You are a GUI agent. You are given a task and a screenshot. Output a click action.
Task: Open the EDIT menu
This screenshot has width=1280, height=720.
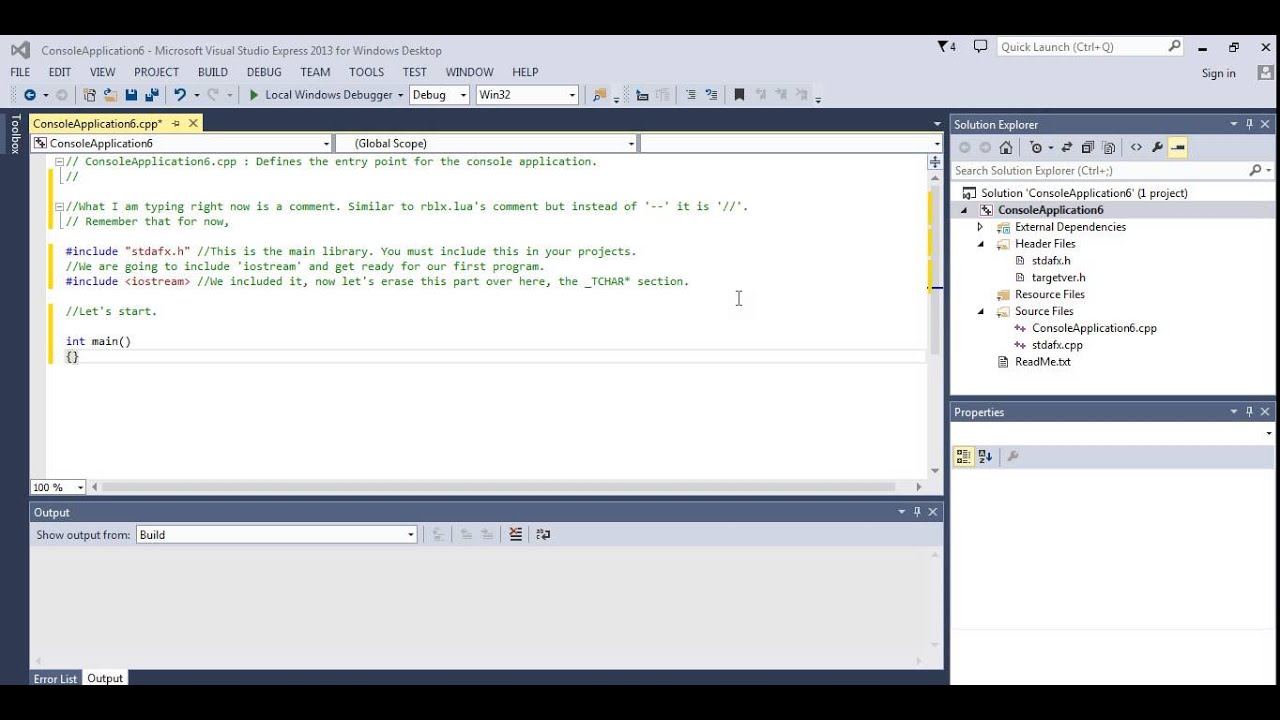tap(60, 72)
